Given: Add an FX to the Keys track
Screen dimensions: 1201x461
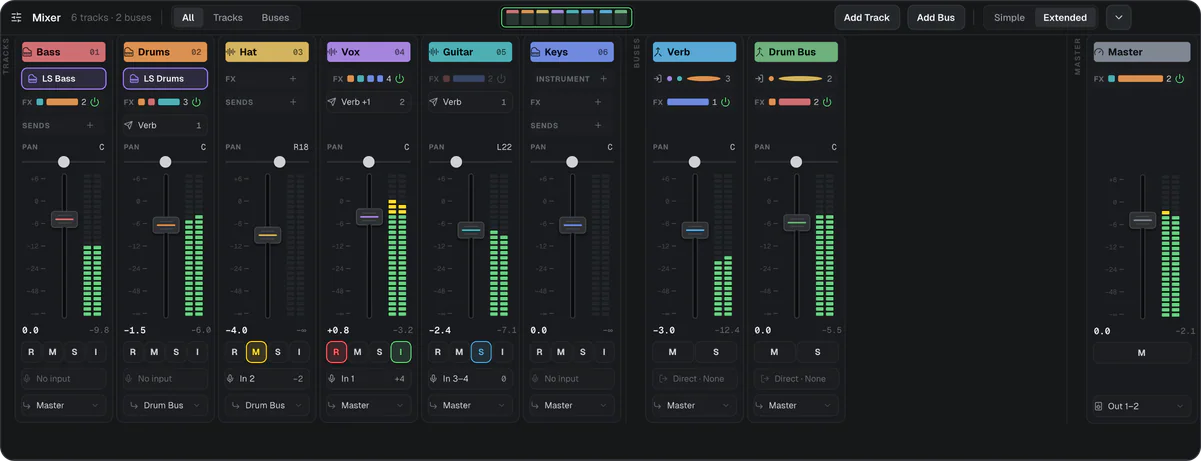Looking at the screenshot, I should click(598, 102).
